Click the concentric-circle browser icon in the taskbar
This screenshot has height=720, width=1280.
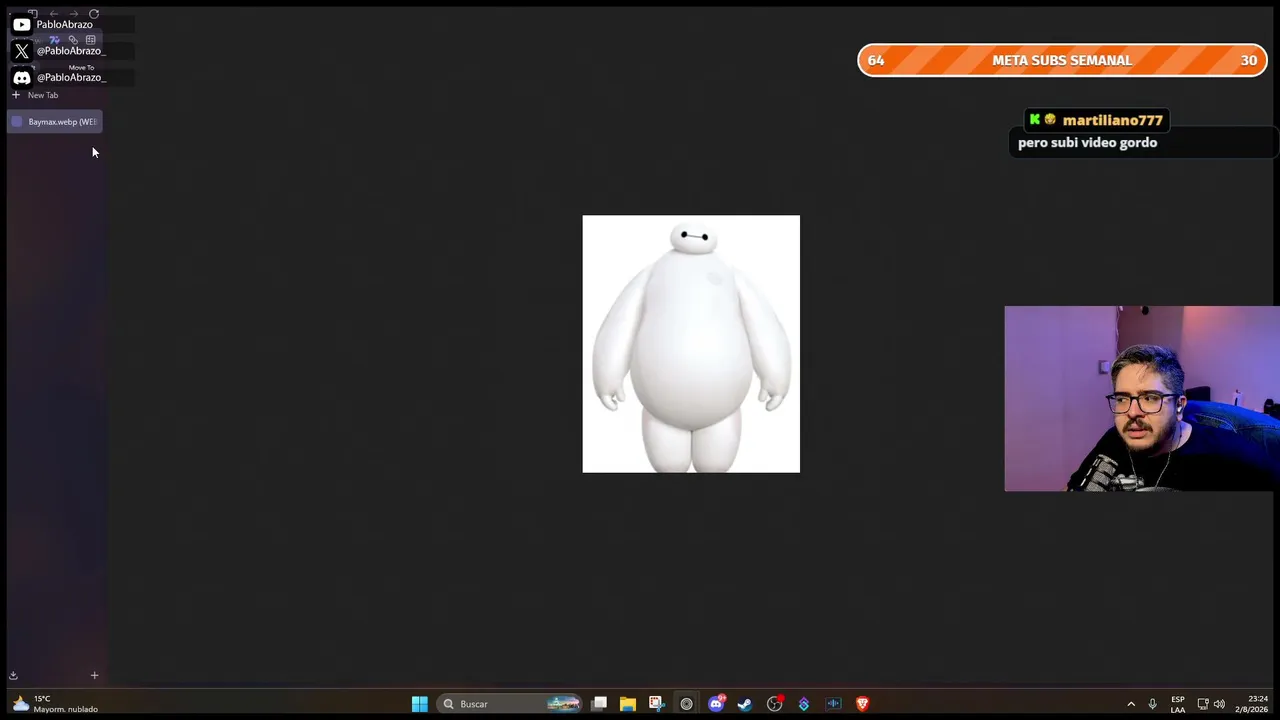(686, 704)
